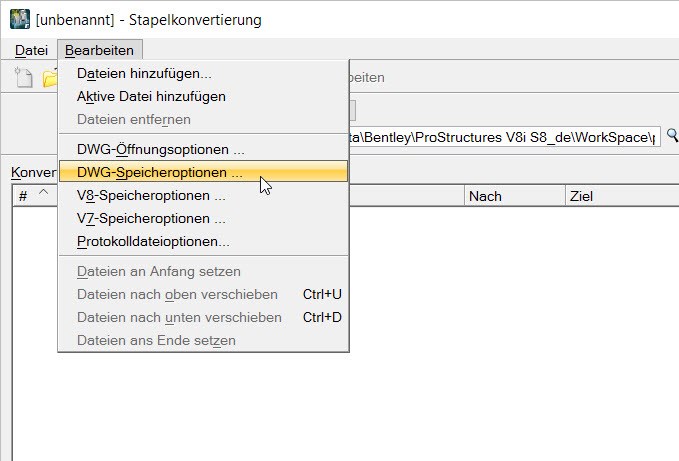Click the Stapelkonvertierung app icon in title bar

click(x=20, y=19)
